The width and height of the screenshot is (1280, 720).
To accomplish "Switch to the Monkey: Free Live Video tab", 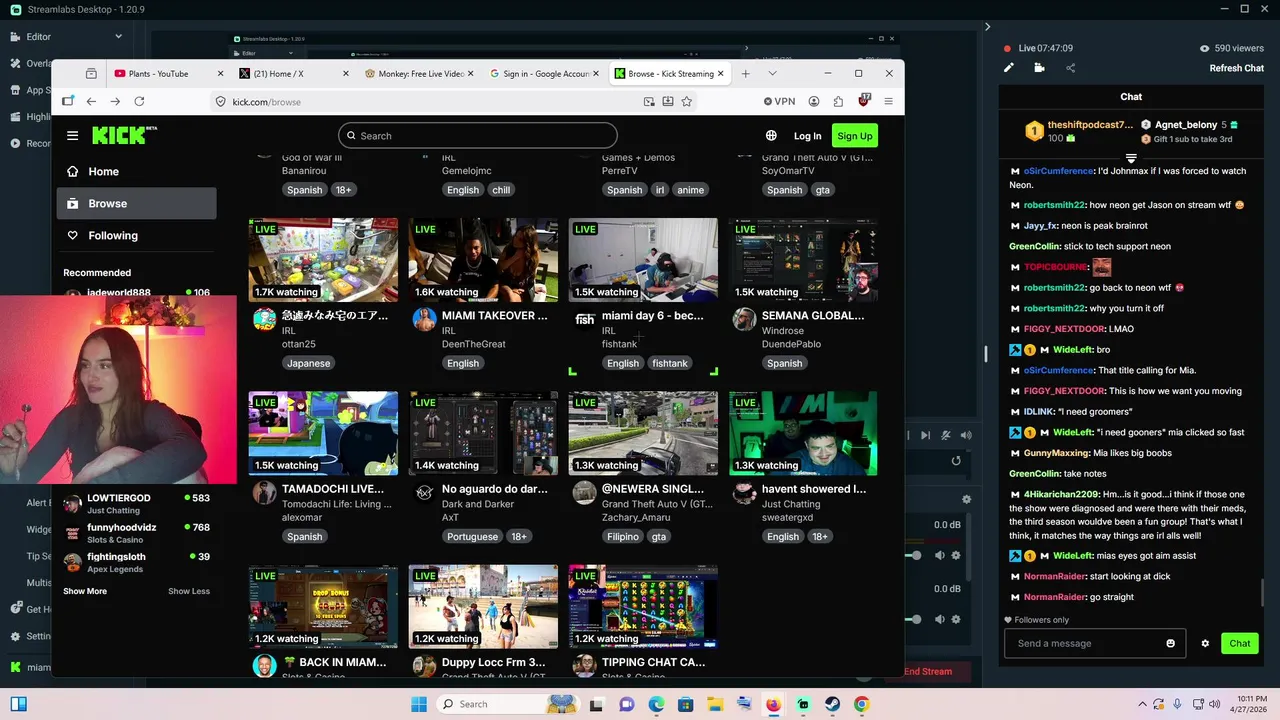I will pos(418,73).
